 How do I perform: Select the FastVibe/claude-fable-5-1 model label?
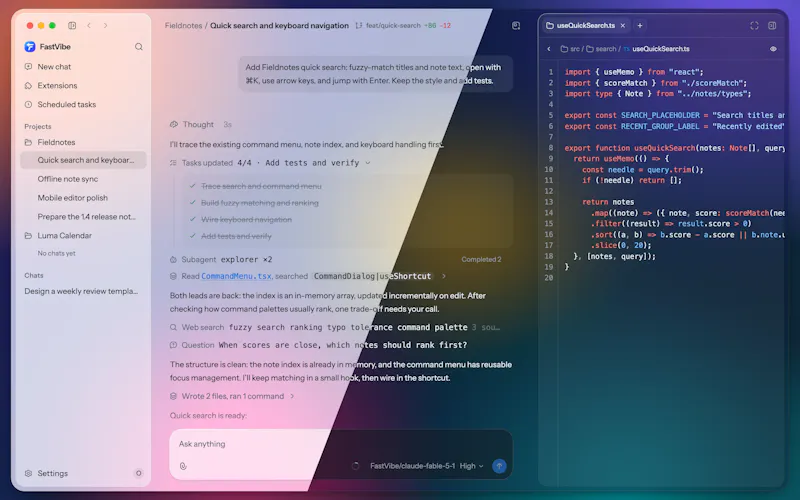412,466
